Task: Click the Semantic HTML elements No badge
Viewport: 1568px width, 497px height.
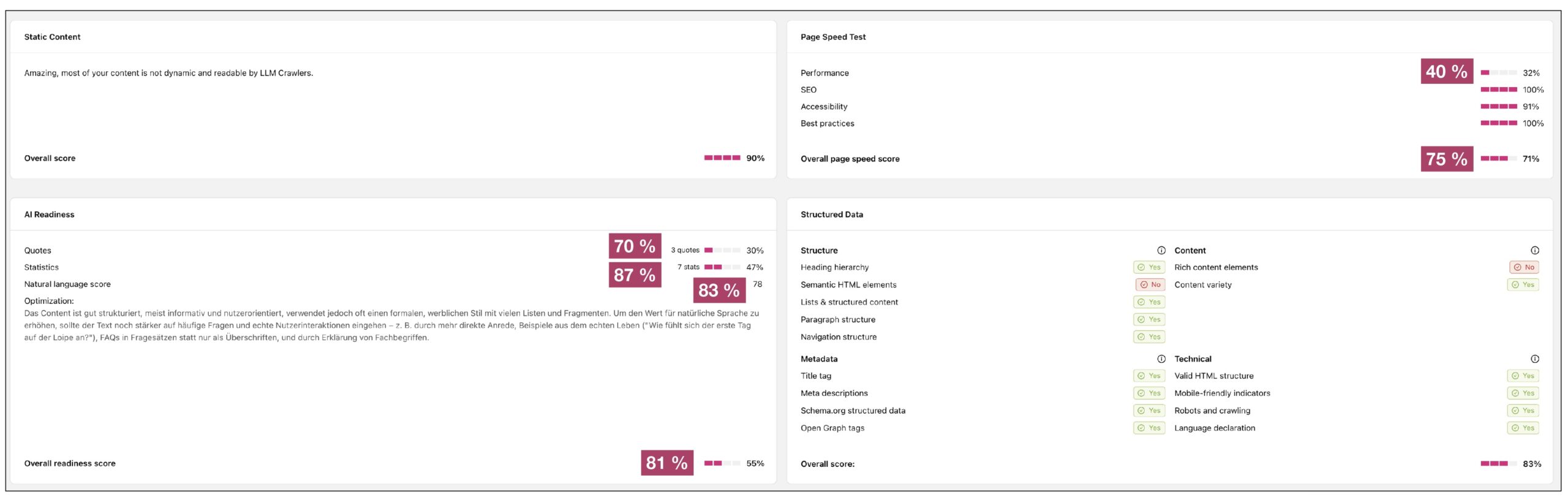Action: tap(1150, 285)
